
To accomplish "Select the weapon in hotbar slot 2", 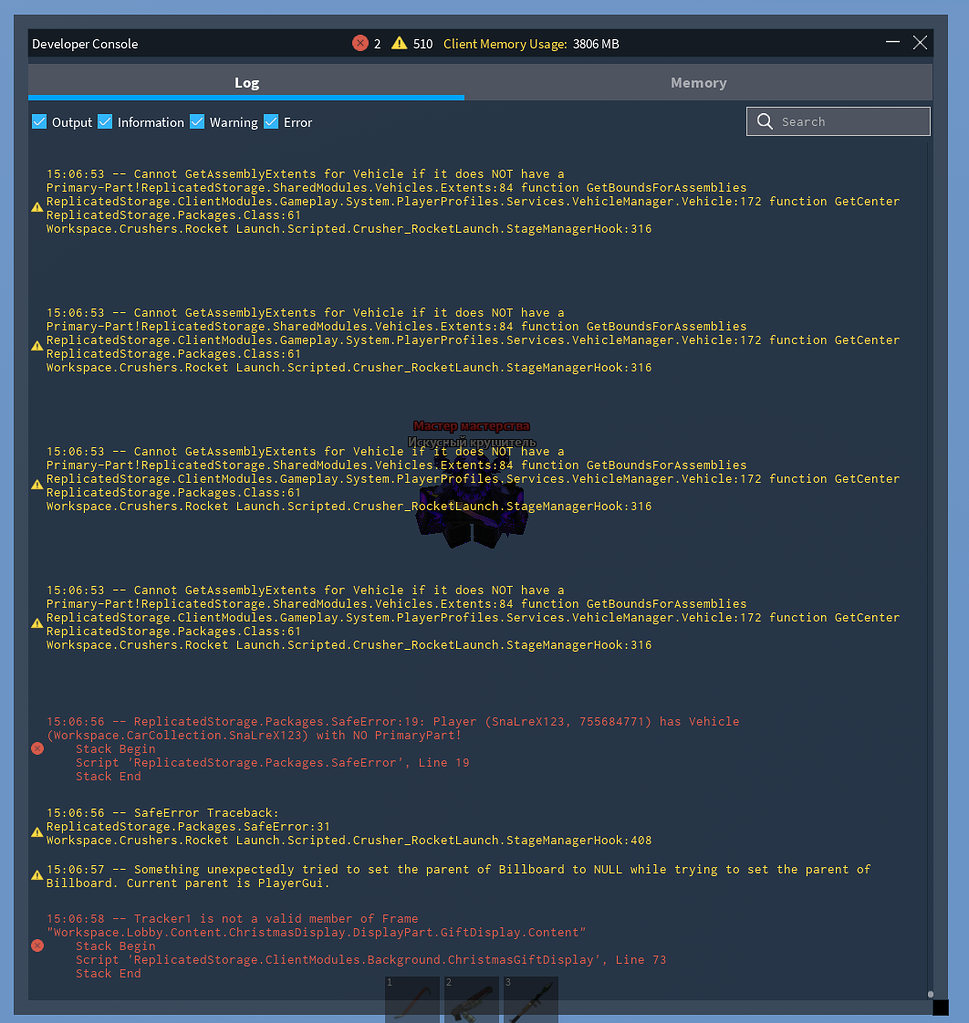I will coord(471,1000).
